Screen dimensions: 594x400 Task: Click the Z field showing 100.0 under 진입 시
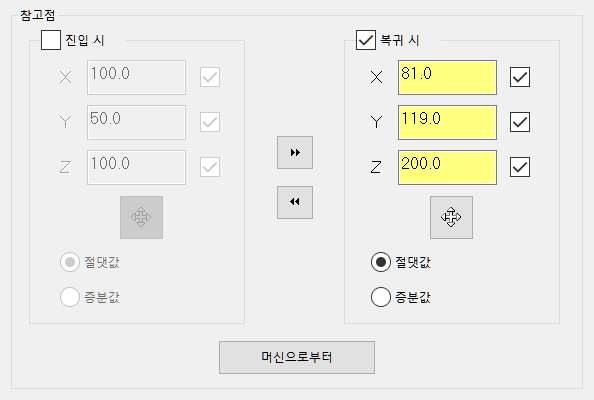[x=136, y=167]
